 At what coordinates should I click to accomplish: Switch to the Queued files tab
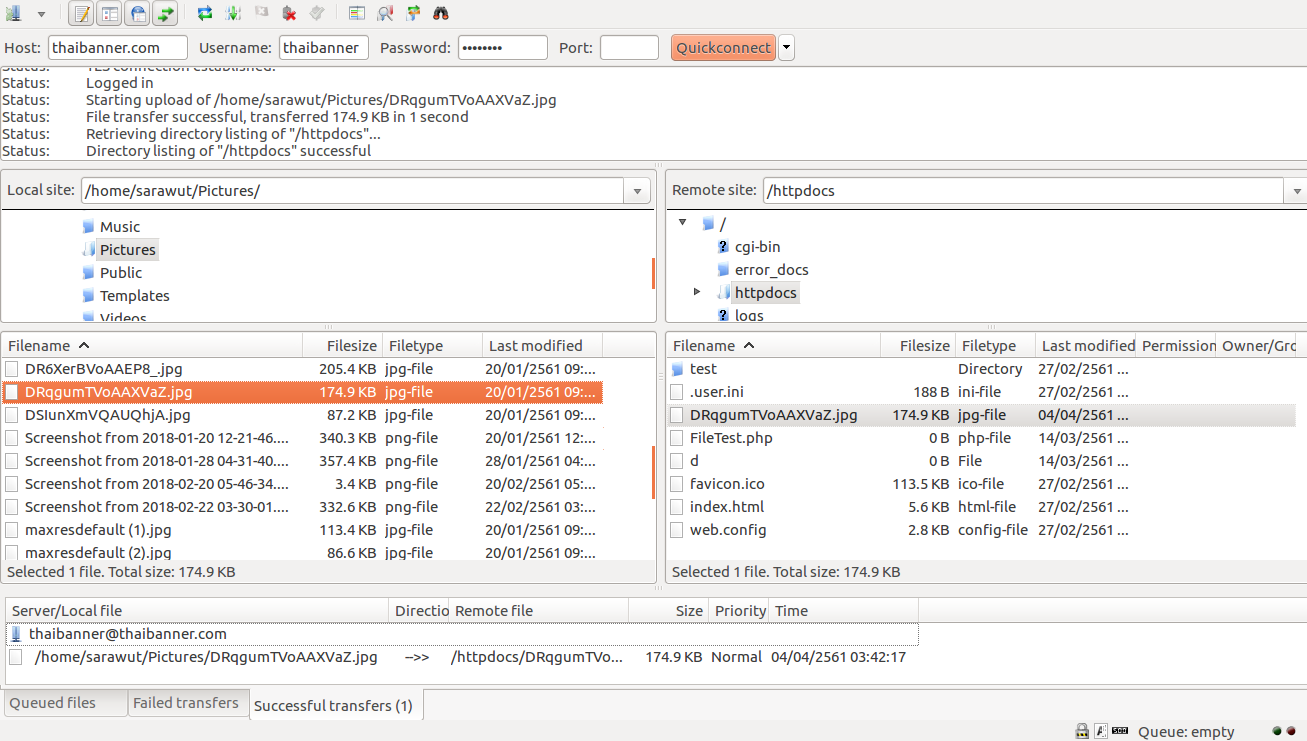coord(53,703)
